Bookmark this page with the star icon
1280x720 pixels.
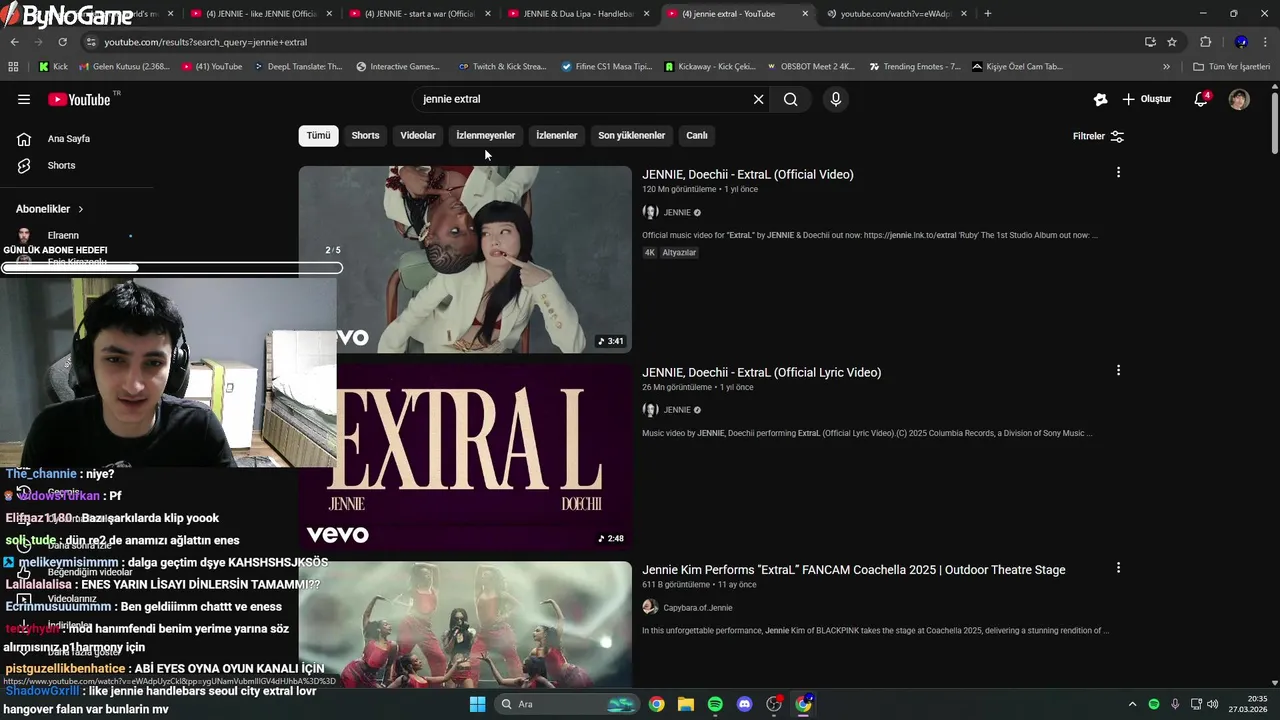1172,42
